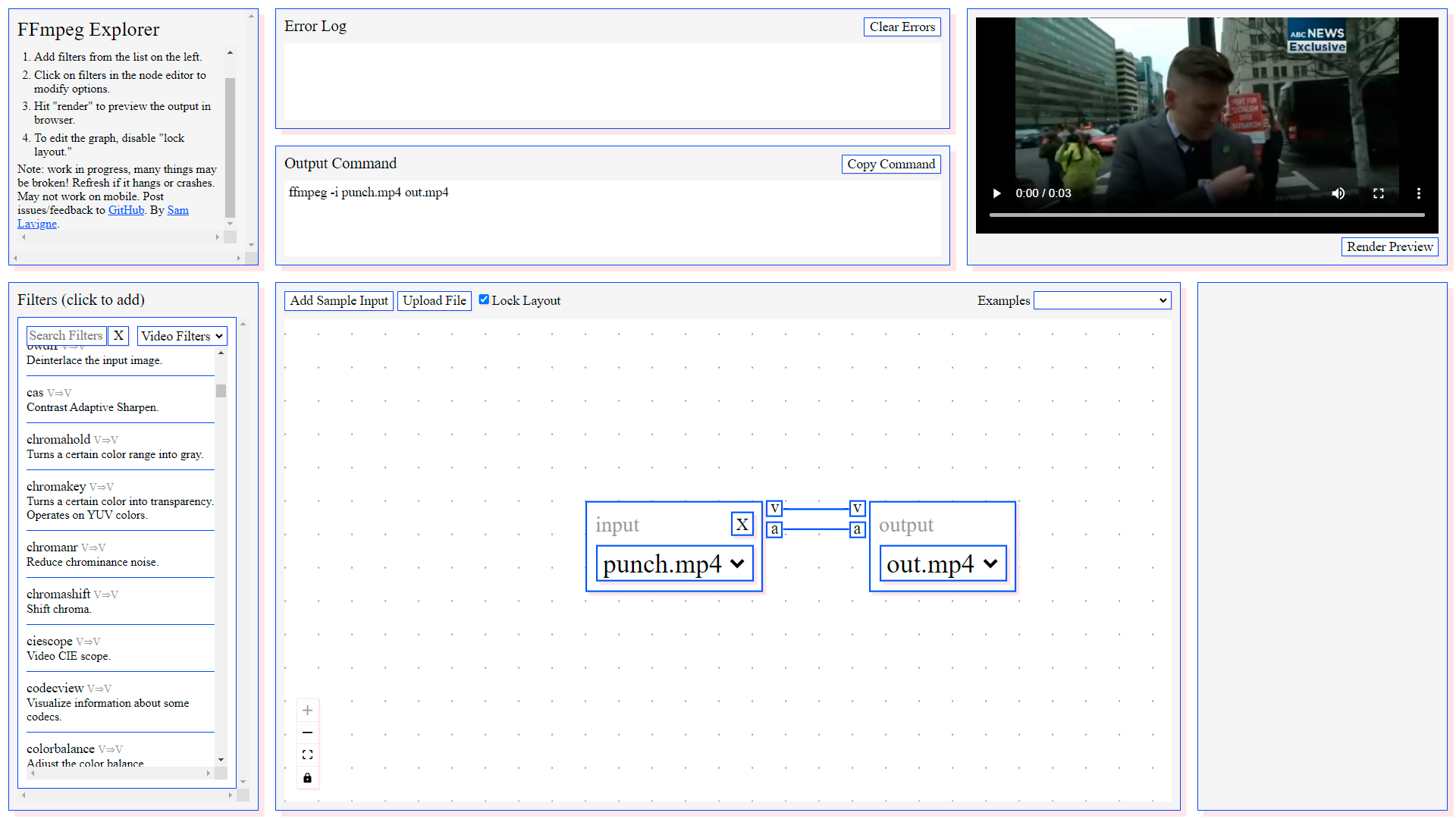Mute the preview video audio

[1338, 193]
